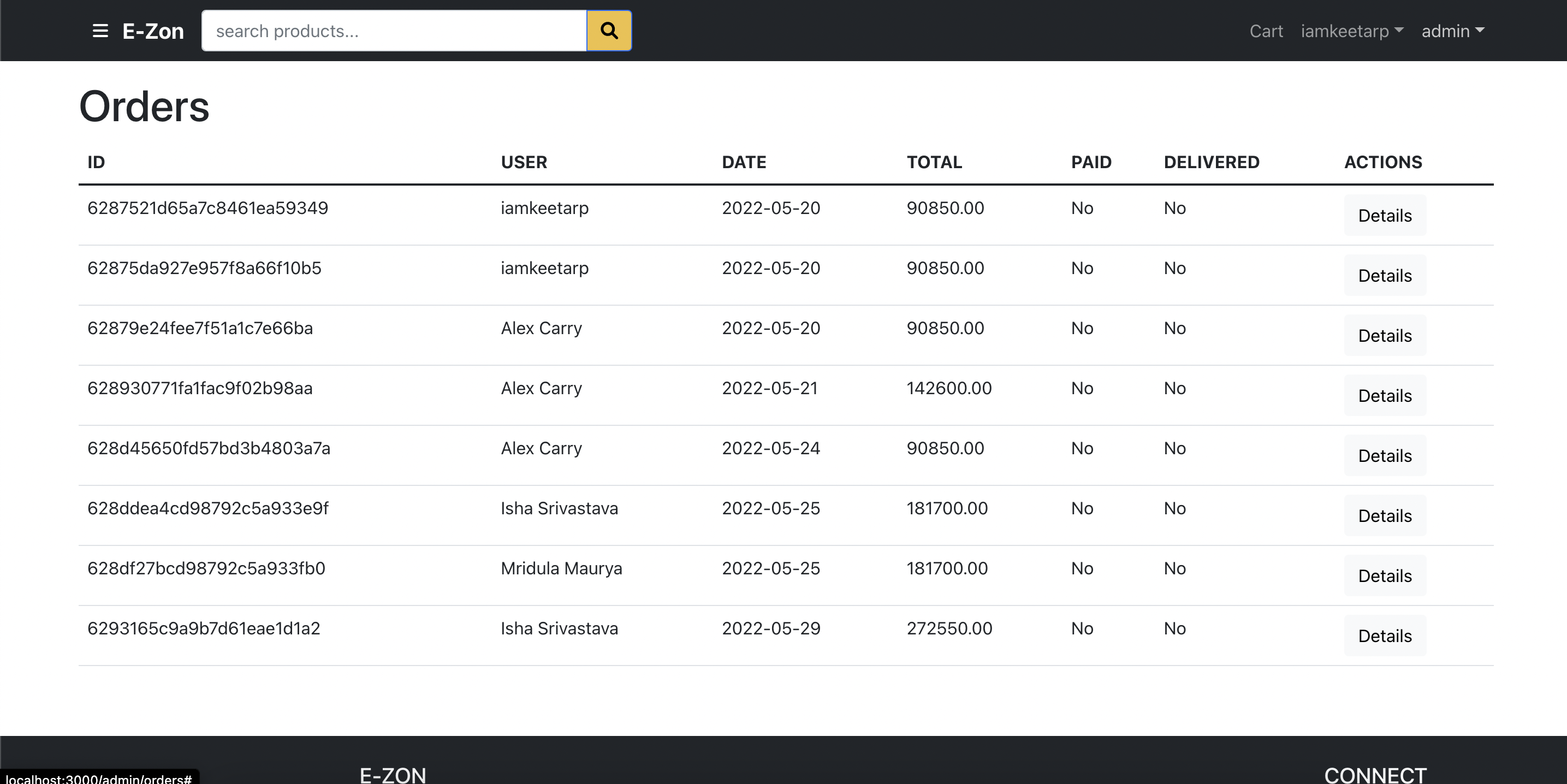Image resolution: width=1567 pixels, height=784 pixels.
Task: Click the E-Zon brand logo
Action: pos(153,31)
